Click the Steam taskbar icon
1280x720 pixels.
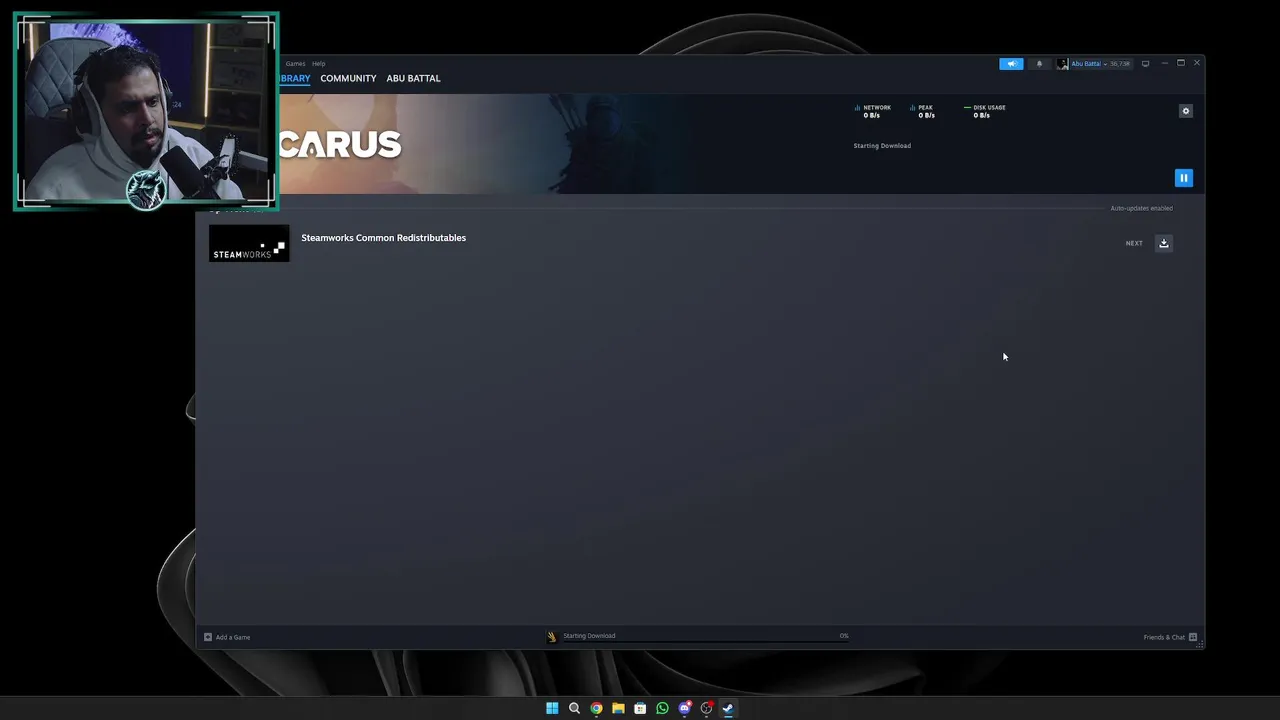coord(728,708)
